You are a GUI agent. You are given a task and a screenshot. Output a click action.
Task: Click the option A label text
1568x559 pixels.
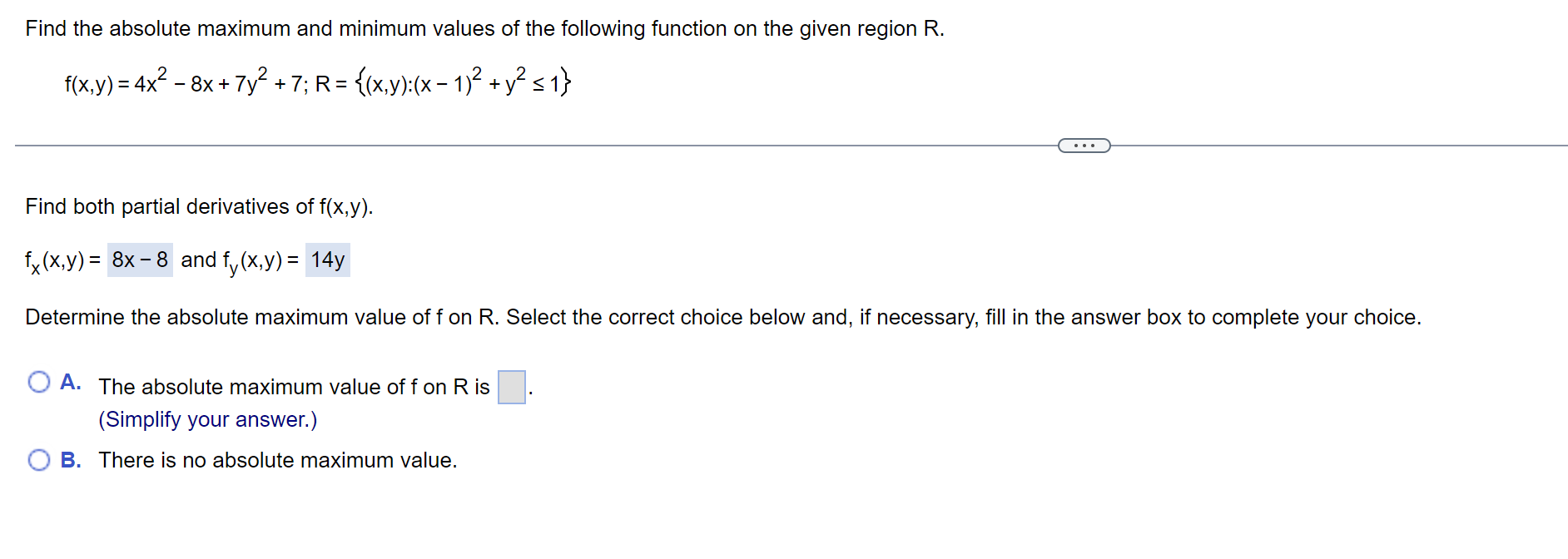[71, 382]
